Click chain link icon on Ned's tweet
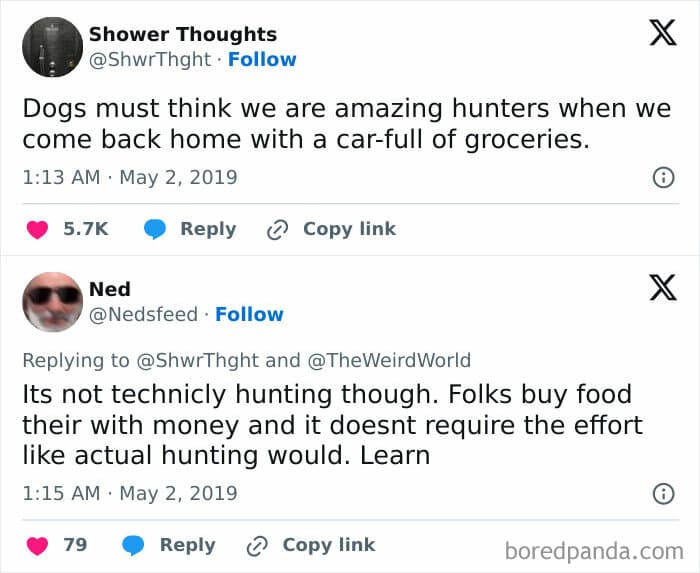Image resolution: width=700 pixels, height=573 pixels. (x=257, y=546)
